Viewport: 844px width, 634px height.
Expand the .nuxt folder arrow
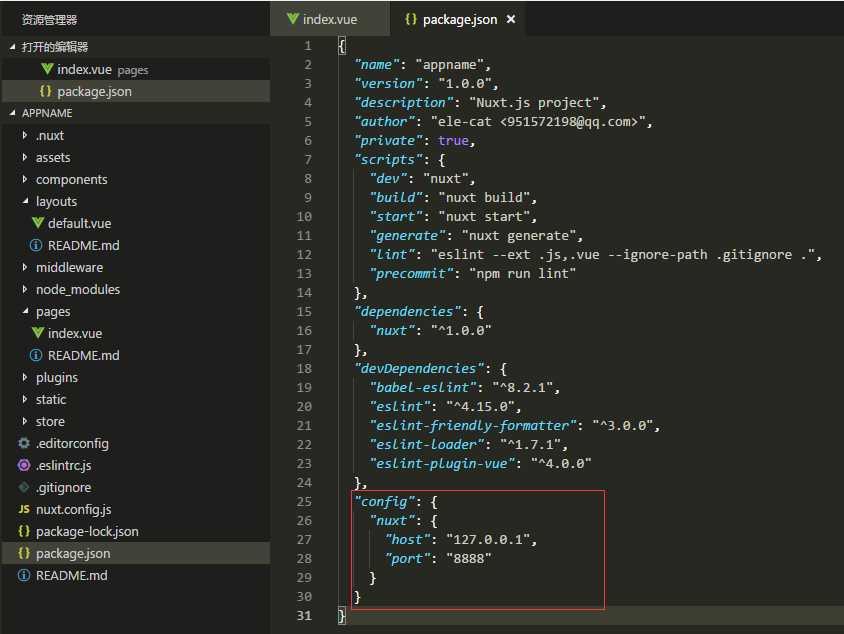[x=25, y=135]
